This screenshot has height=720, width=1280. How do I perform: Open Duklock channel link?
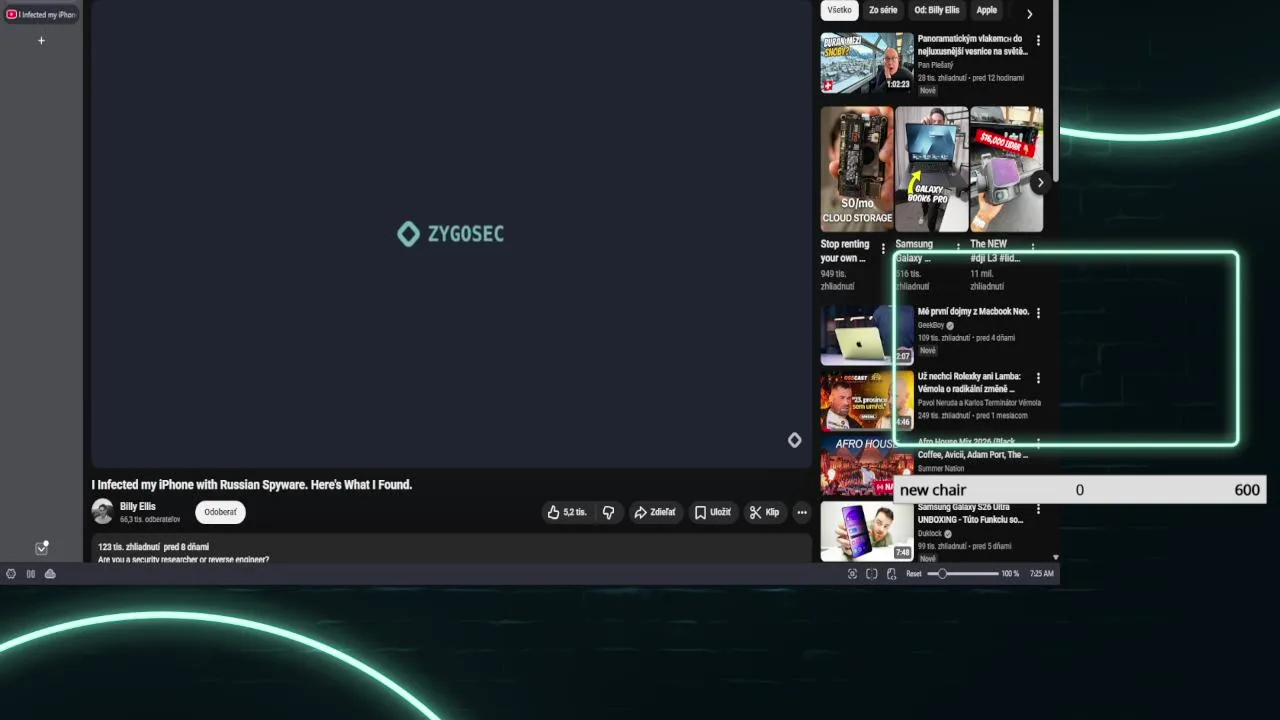point(930,534)
